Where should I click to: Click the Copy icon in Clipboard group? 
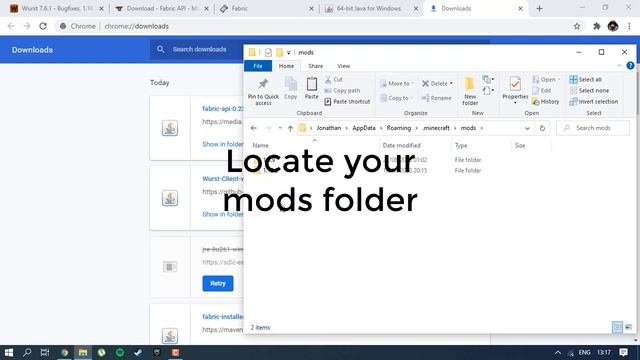pyautogui.click(x=291, y=88)
